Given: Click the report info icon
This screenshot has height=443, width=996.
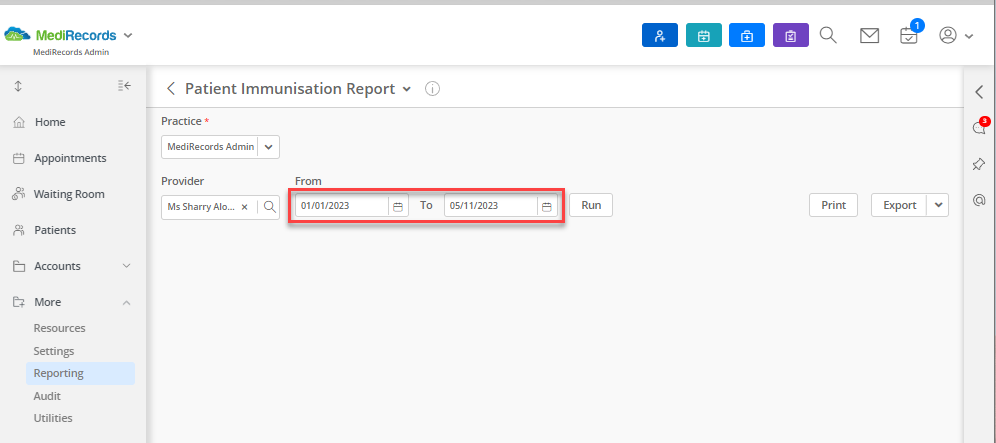Looking at the screenshot, I should tap(432, 89).
